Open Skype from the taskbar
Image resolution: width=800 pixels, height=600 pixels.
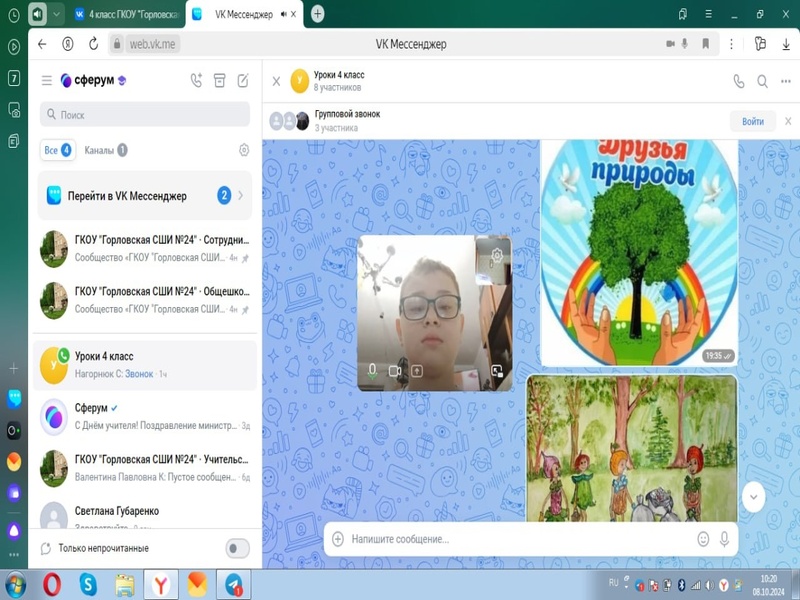[x=88, y=585]
